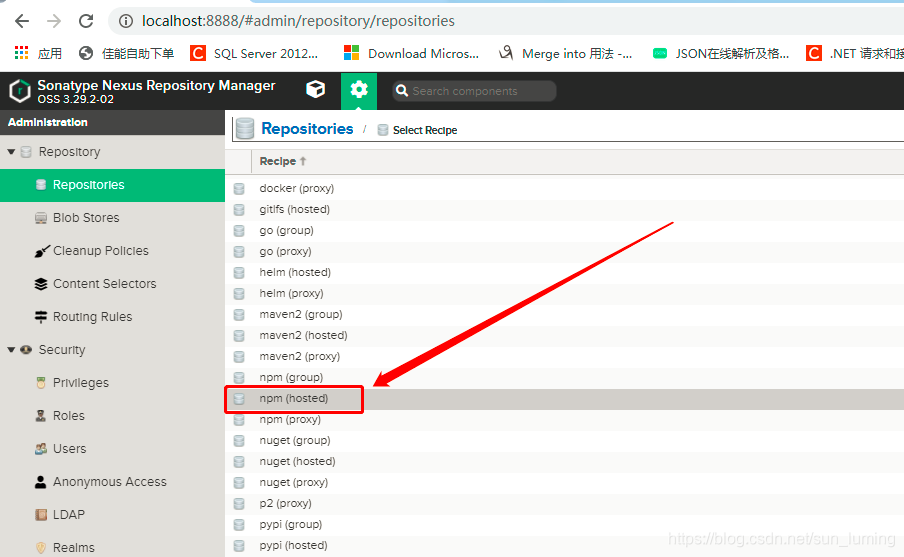Click the database icon beside docker (proxy)
This screenshot has width=904, height=557.
click(x=239, y=189)
